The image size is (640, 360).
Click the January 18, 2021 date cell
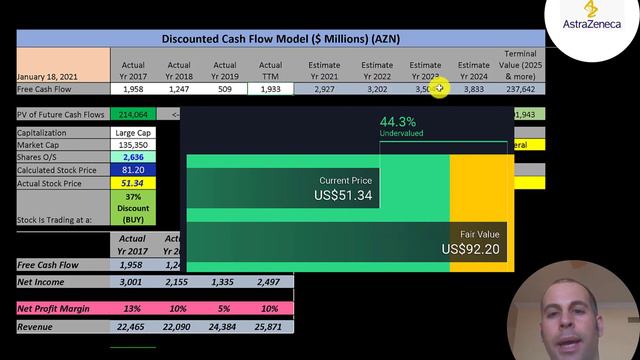point(63,65)
